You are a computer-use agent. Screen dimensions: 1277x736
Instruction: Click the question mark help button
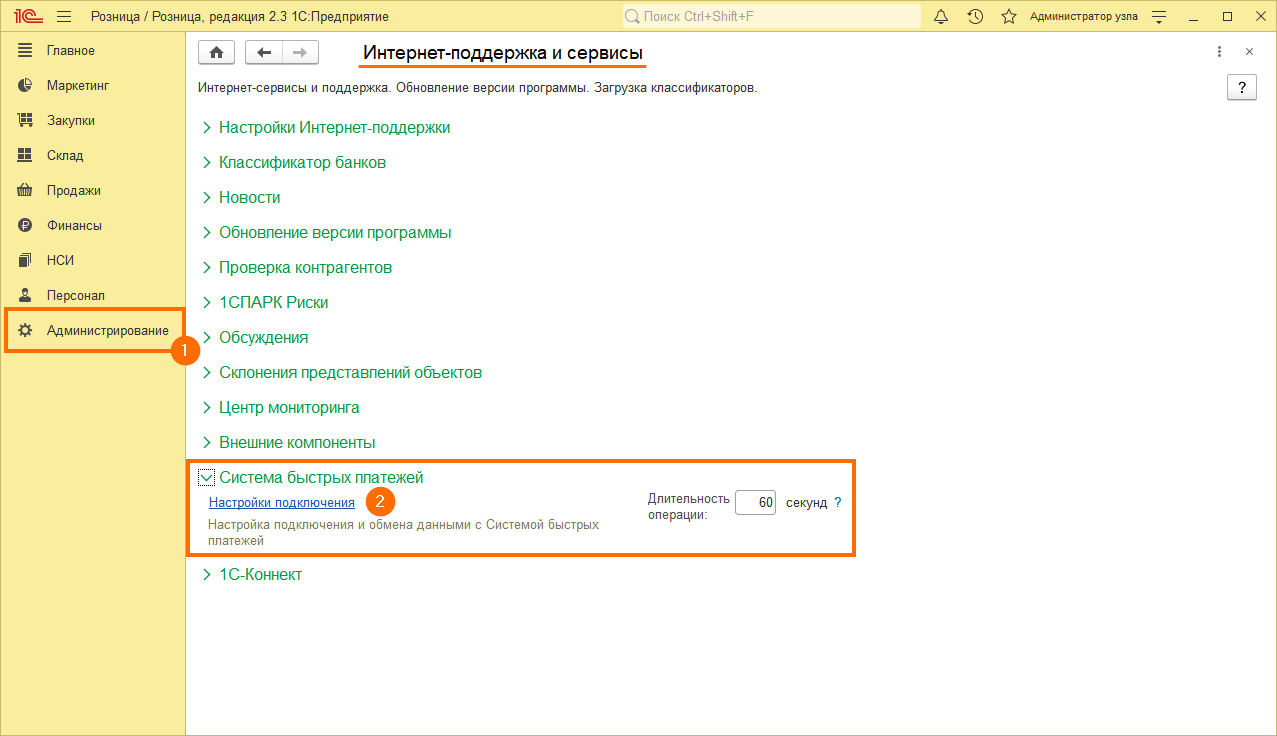pyautogui.click(x=1241, y=87)
